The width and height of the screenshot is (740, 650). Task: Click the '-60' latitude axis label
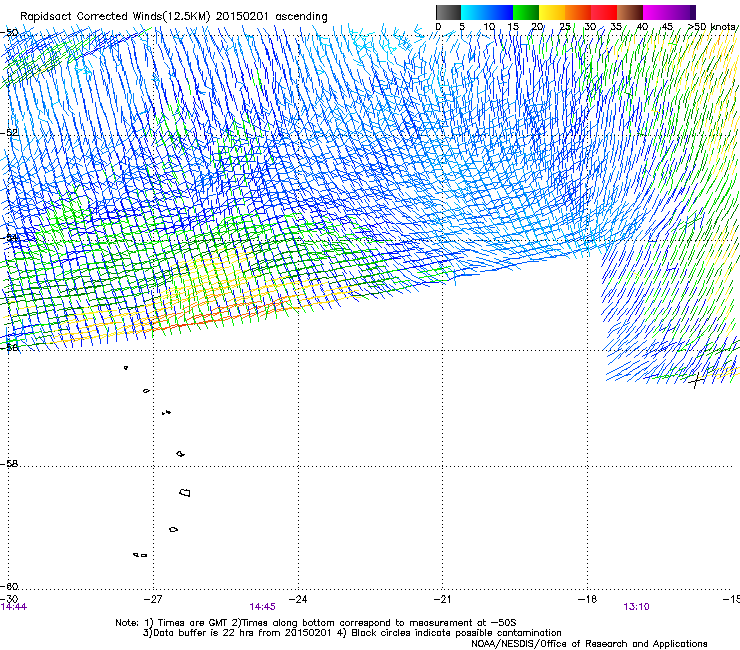(9, 586)
